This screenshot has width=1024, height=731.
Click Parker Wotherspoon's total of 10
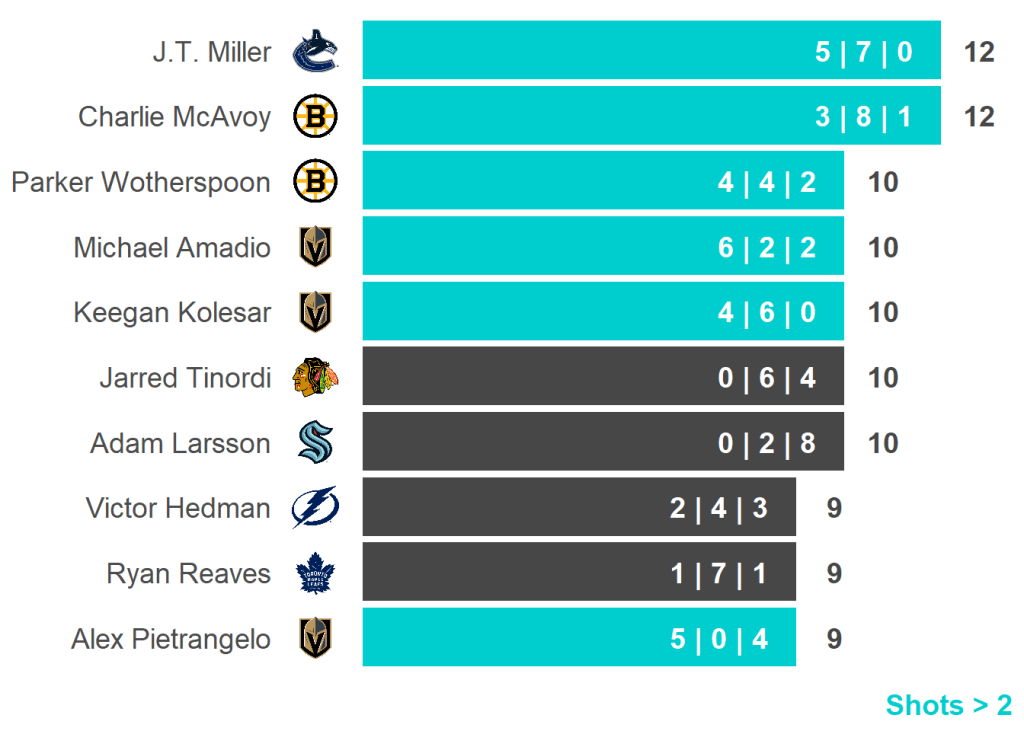[x=882, y=182]
